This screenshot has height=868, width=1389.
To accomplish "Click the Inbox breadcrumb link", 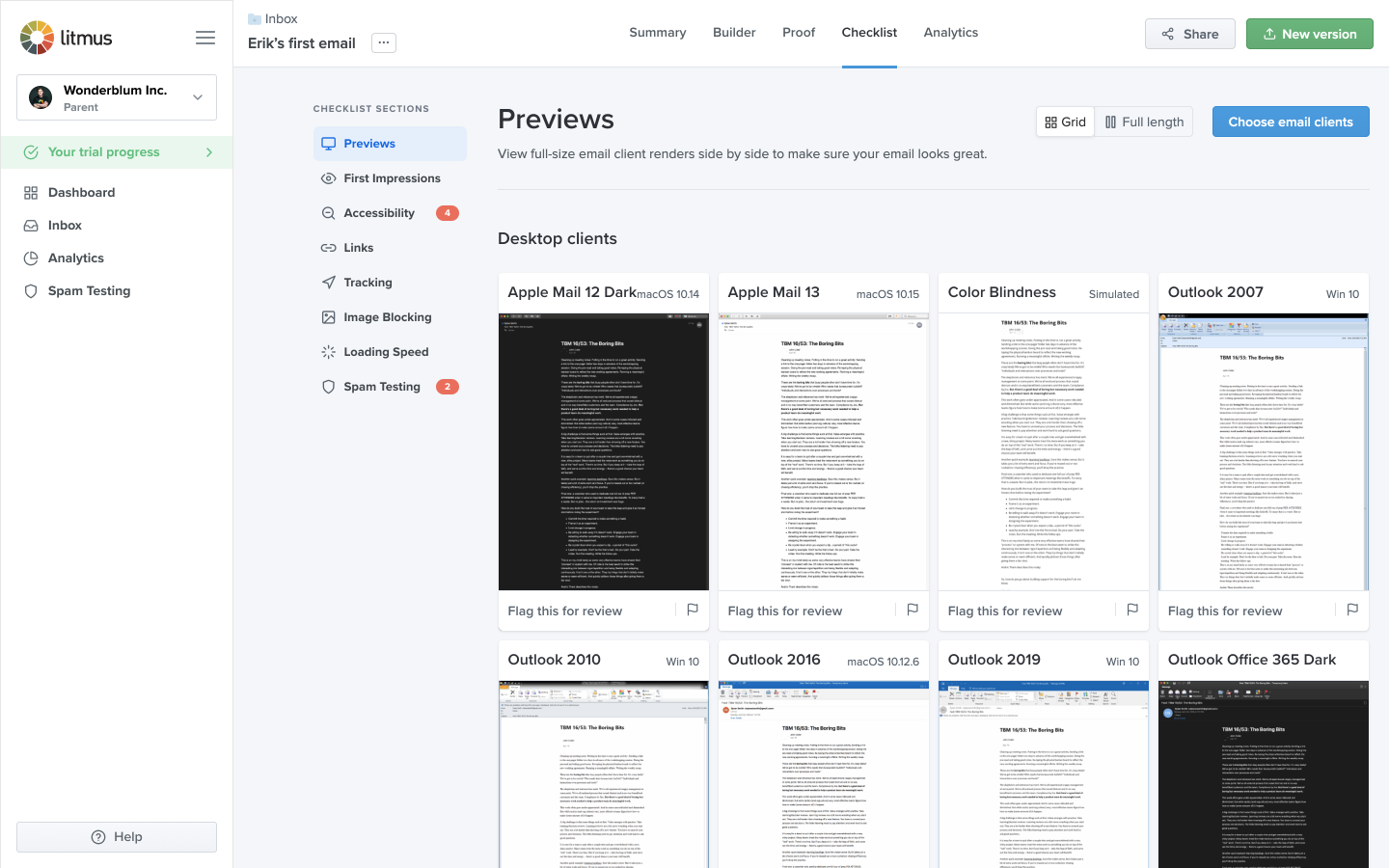I will (281, 19).
